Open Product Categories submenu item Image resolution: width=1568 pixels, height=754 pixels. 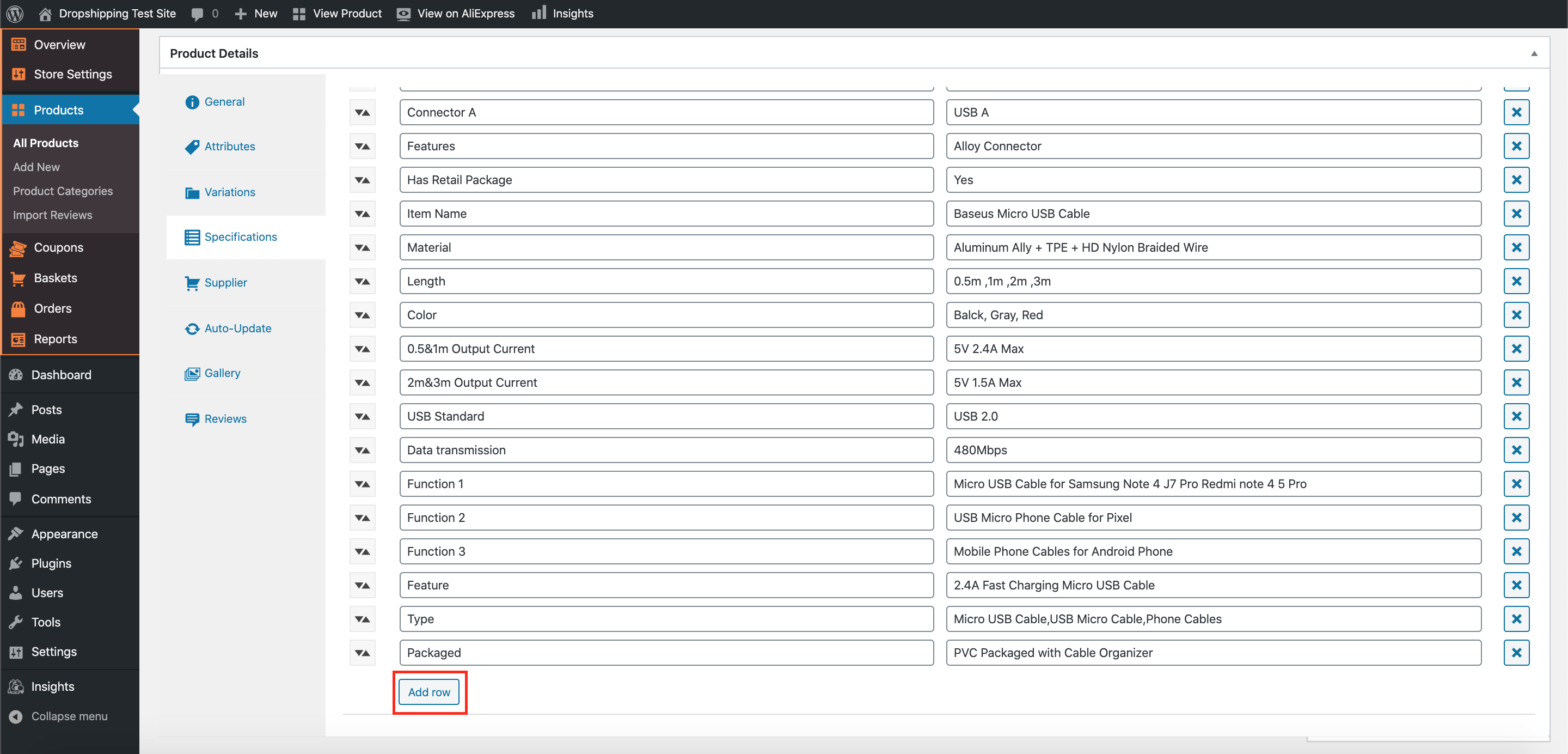coord(63,191)
